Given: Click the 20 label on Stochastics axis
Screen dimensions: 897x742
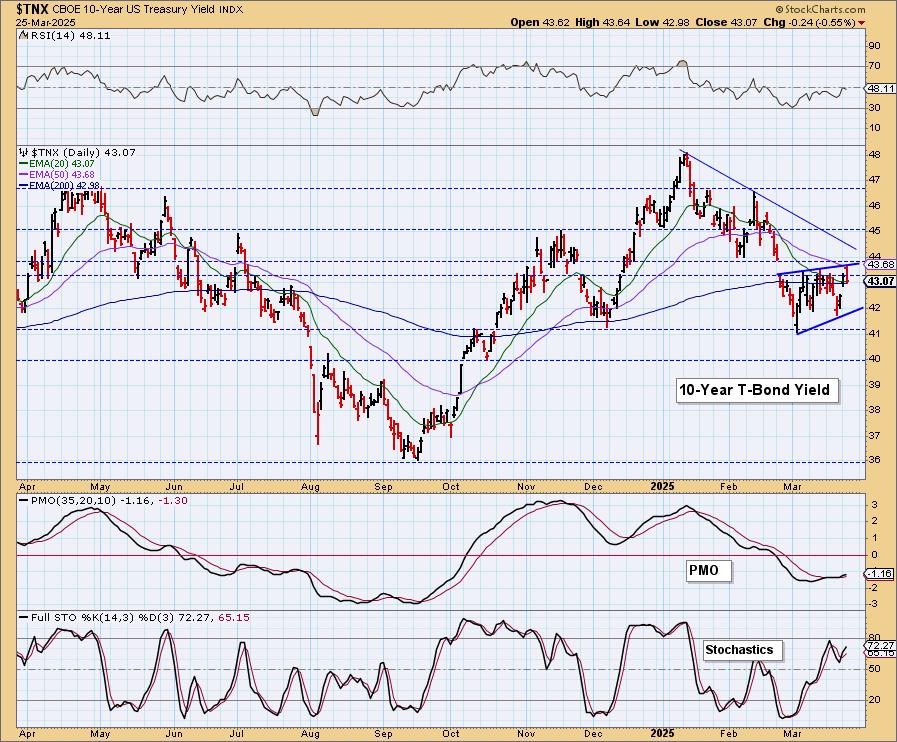Looking at the screenshot, I should click(x=875, y=700).
